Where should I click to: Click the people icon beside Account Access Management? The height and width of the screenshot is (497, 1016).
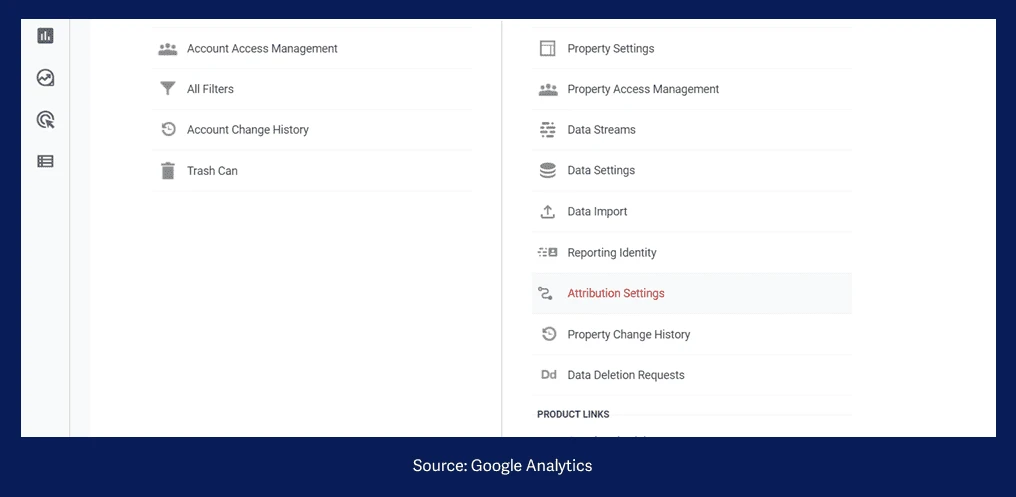167,49
